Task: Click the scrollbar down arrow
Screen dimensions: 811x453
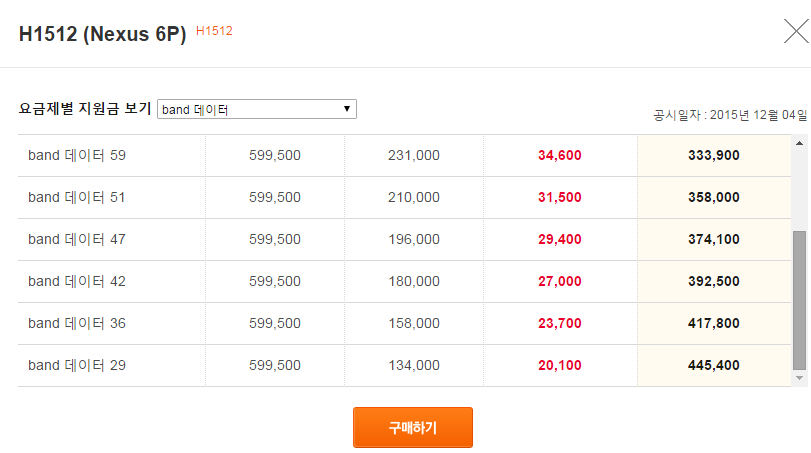Action: pyautogui.click(x=799, y=378)
